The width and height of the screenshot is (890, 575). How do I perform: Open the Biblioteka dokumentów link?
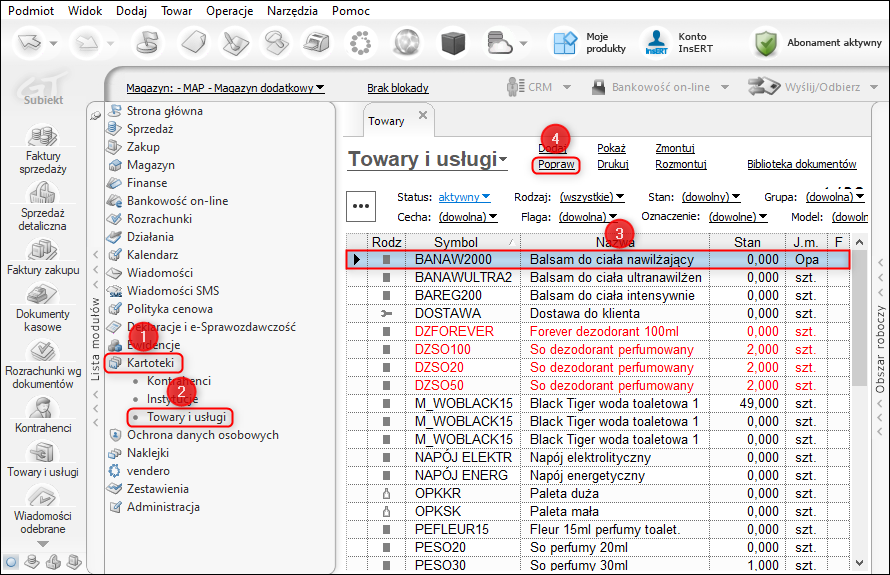(x=801, y=164)
